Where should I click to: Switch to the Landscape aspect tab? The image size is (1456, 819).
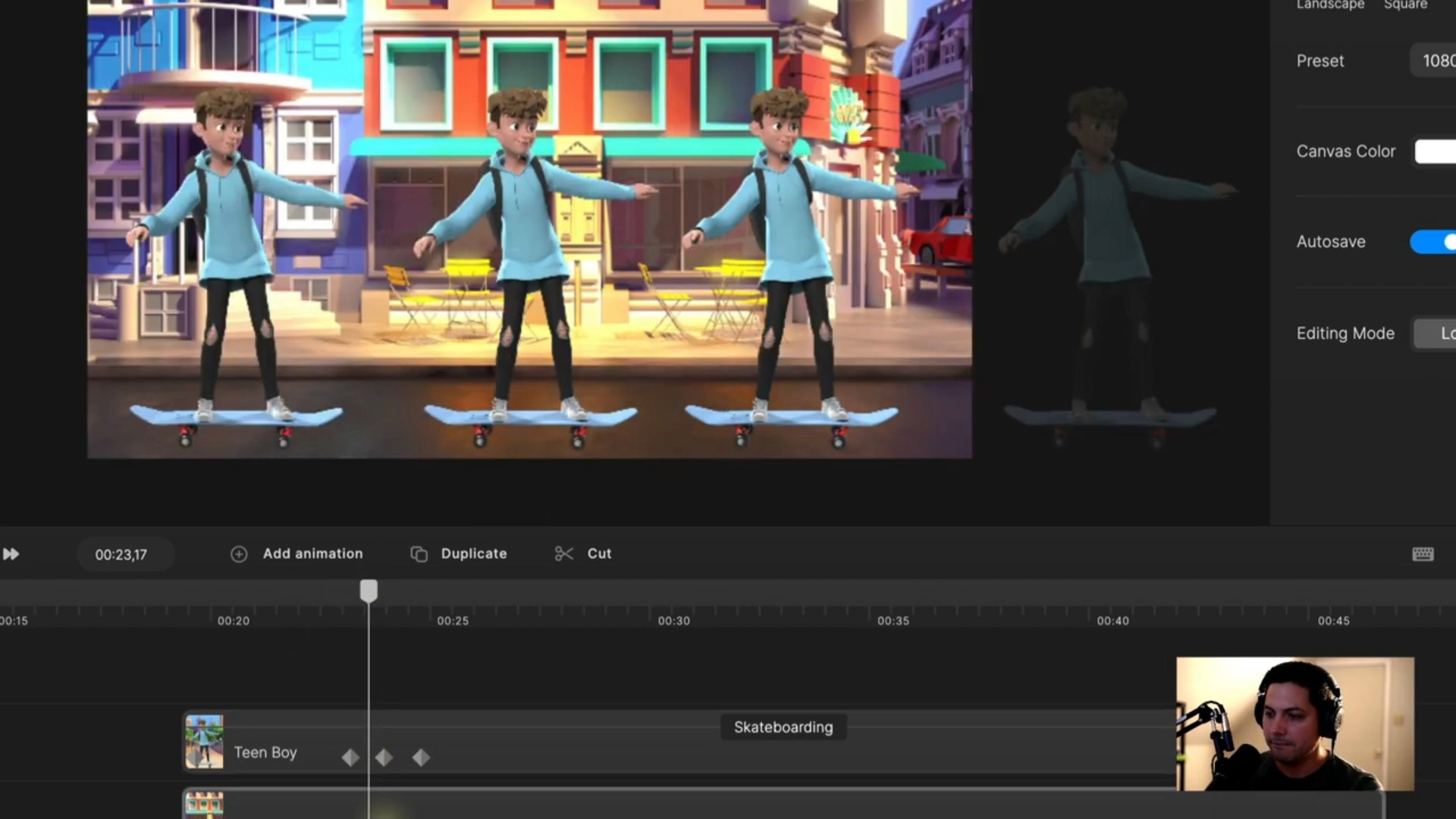coord(1330,5)
